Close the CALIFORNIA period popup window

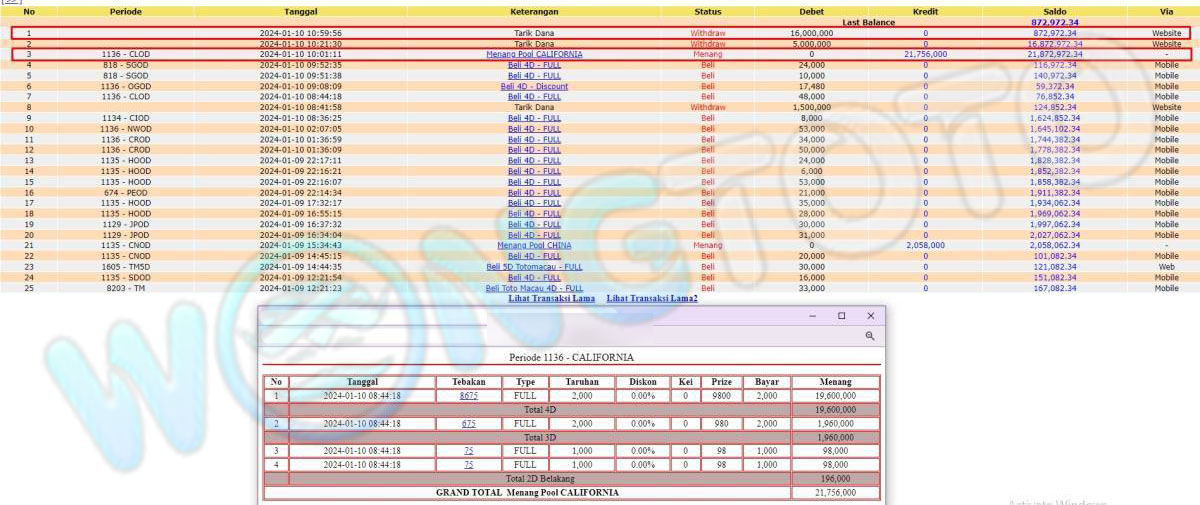tap(870, 315)
